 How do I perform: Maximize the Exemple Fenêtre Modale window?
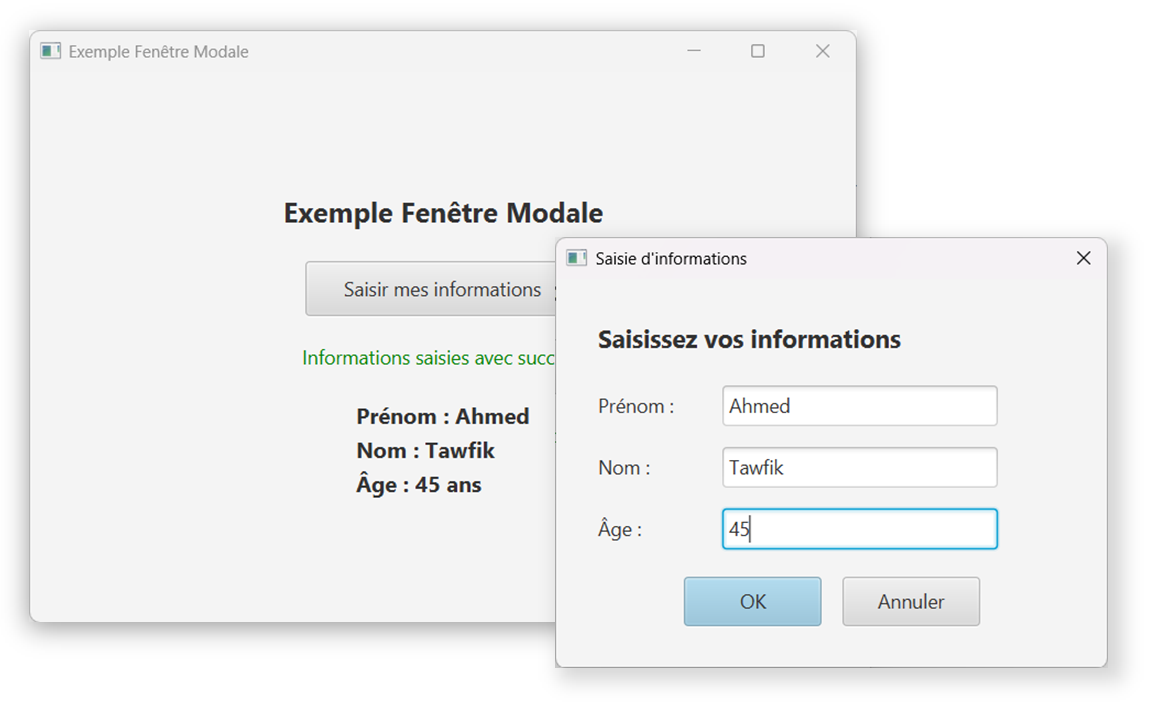[758, 50]
